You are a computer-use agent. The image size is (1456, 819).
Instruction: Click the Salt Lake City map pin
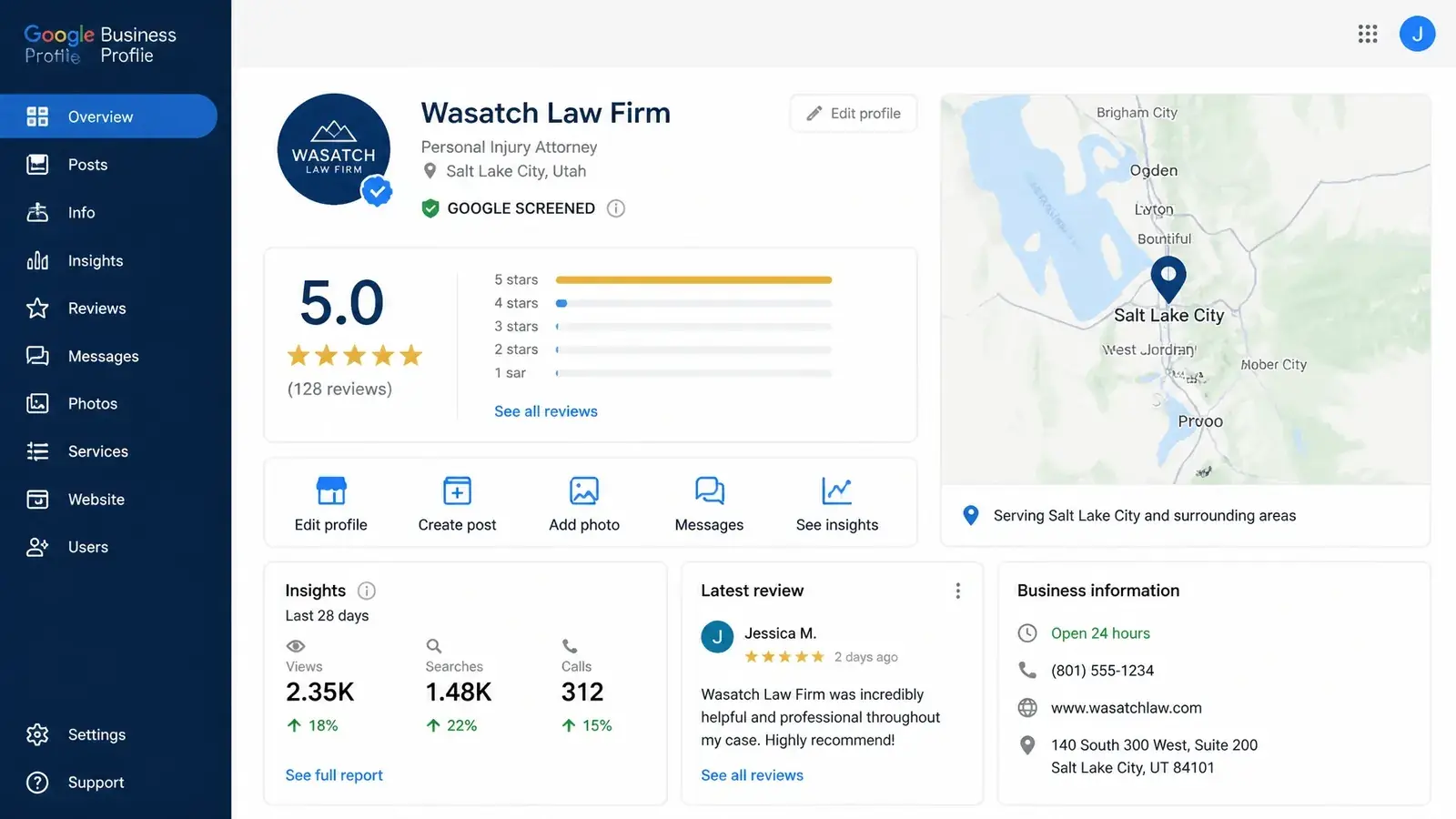[x=1168, y=279]
